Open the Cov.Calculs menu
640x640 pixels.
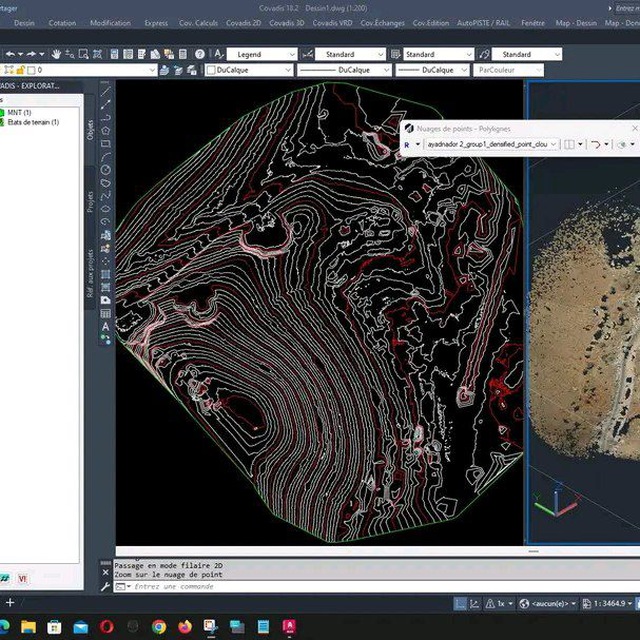[198, 23]
